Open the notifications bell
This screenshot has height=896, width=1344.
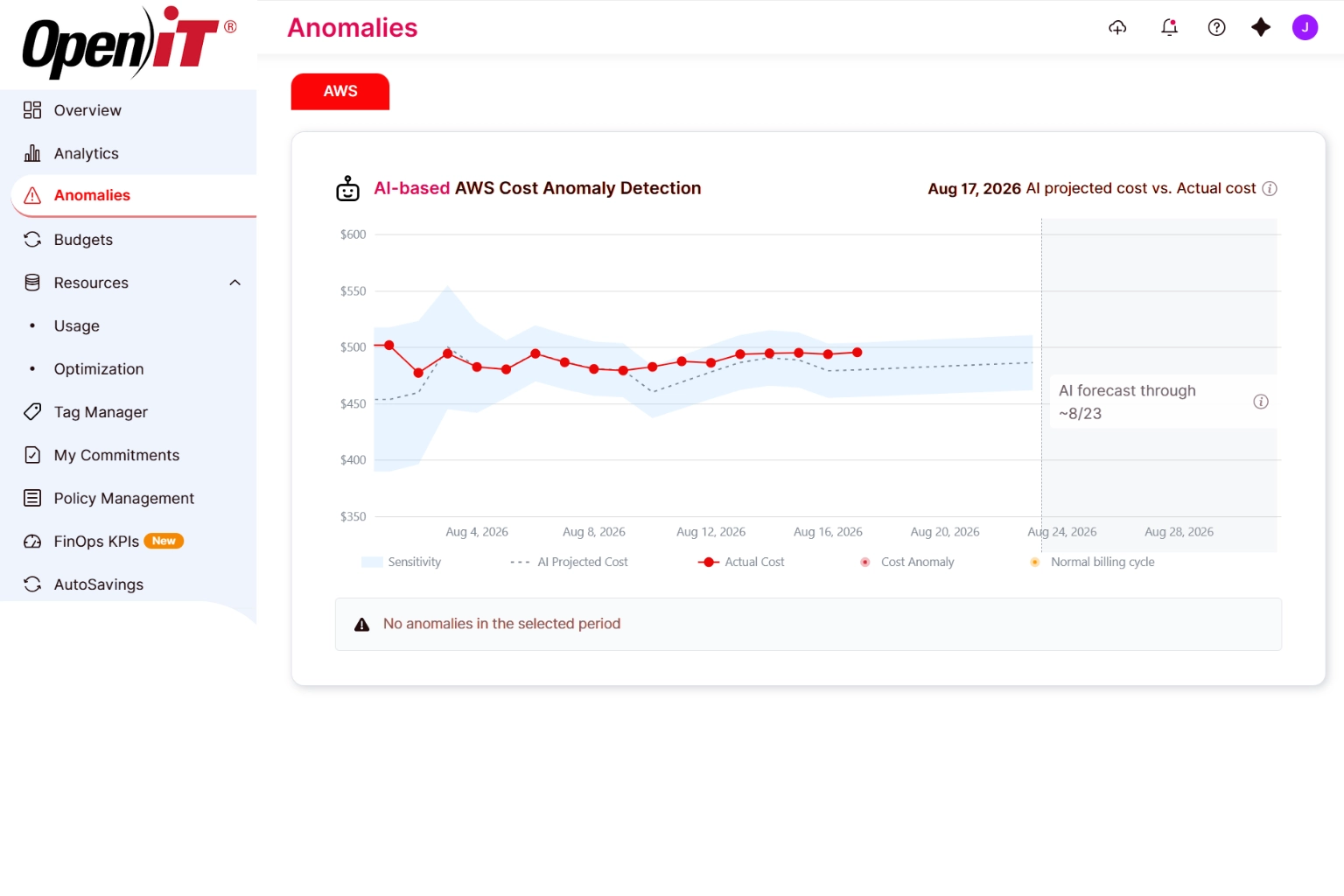pos(1169,28)
